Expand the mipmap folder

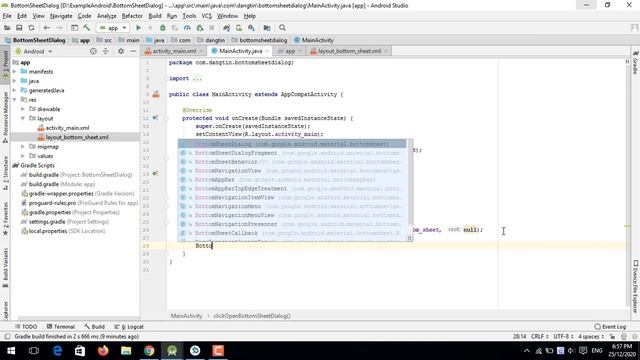coord(23,147)
